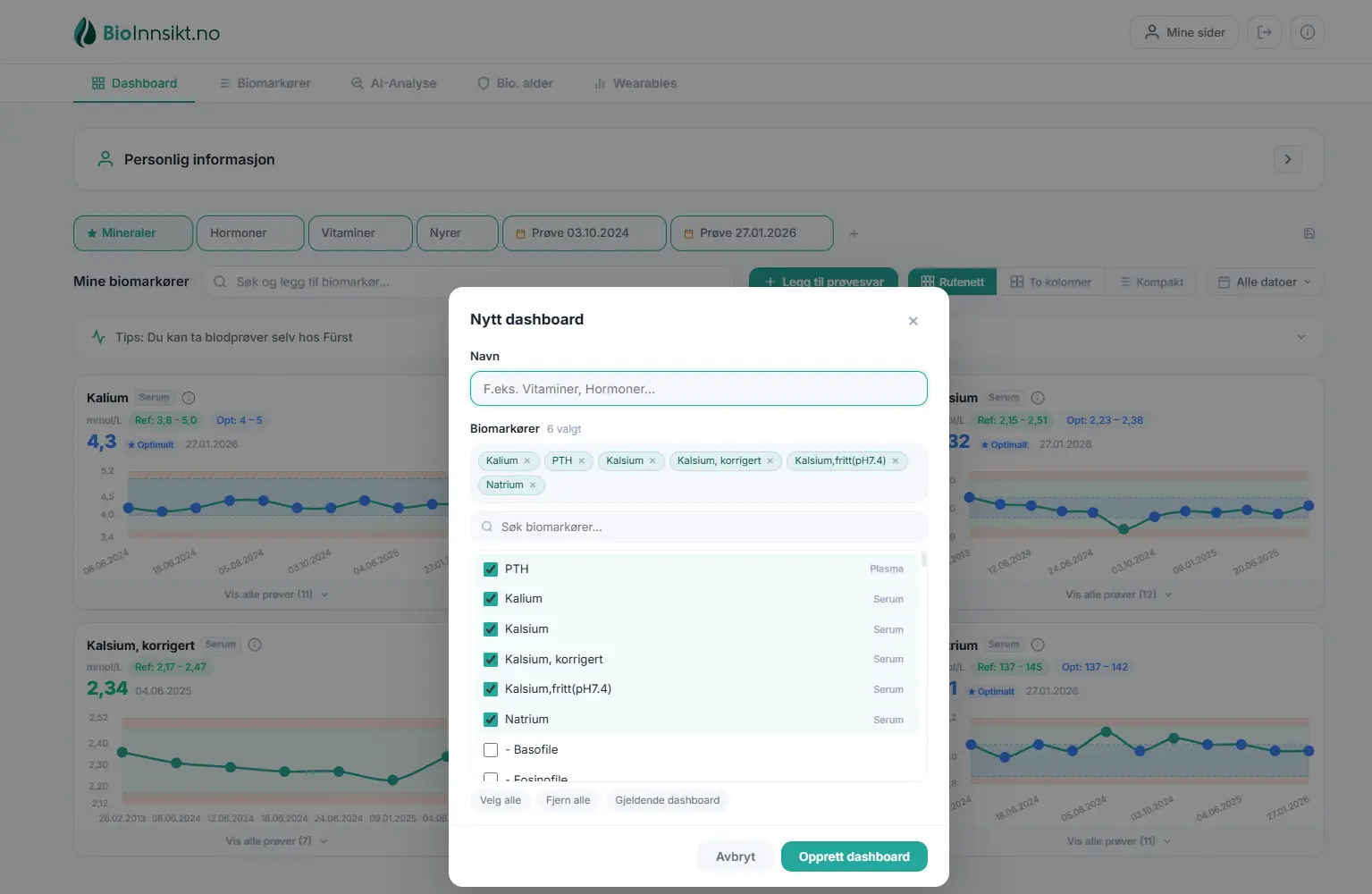This screenshot has width=1372, height=894.
Task: Uncheck the Kalium checkbox
Action: [x=491, y=599]
